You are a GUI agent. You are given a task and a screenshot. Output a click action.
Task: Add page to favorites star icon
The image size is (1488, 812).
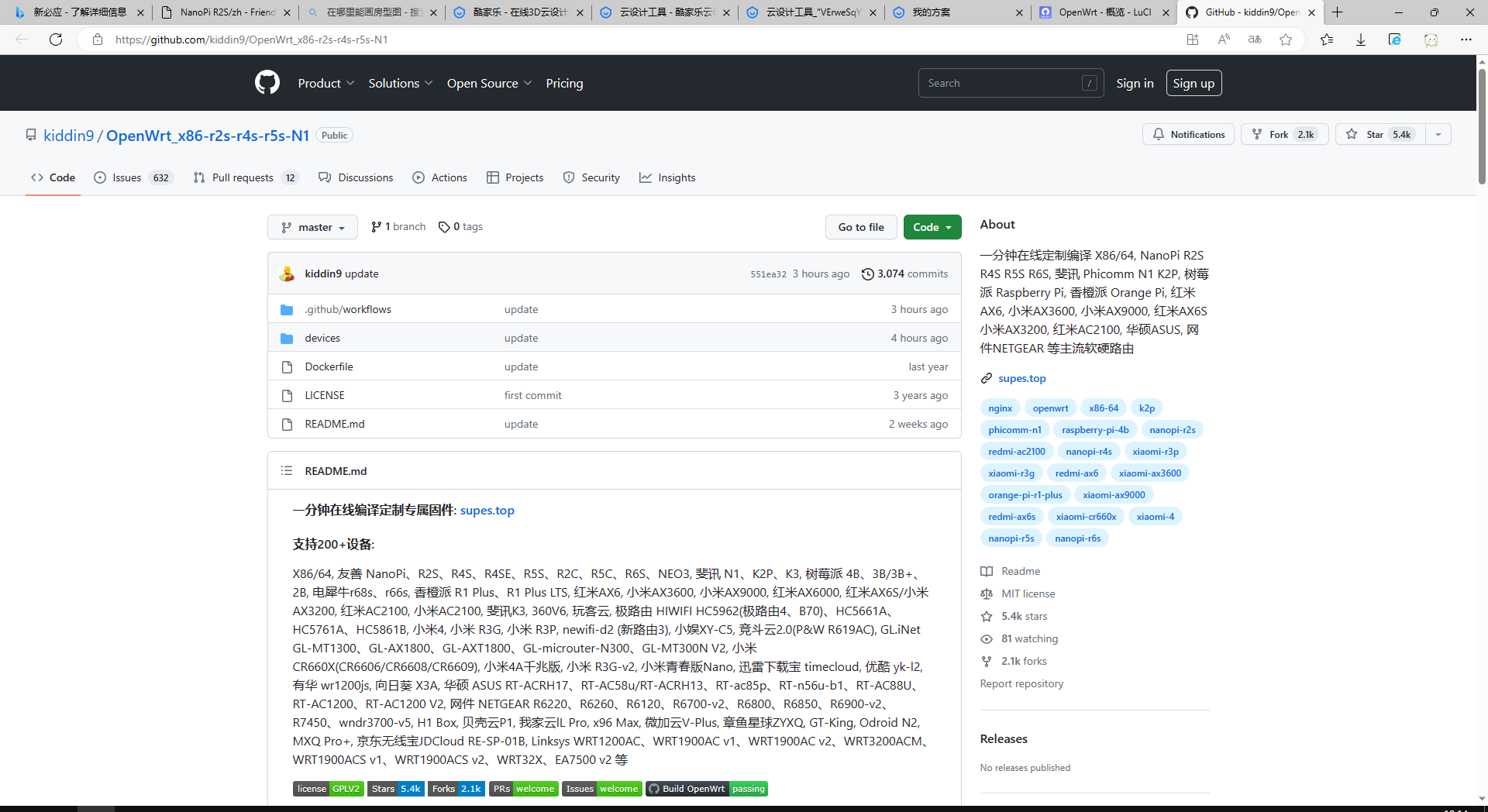point(1286,40)
